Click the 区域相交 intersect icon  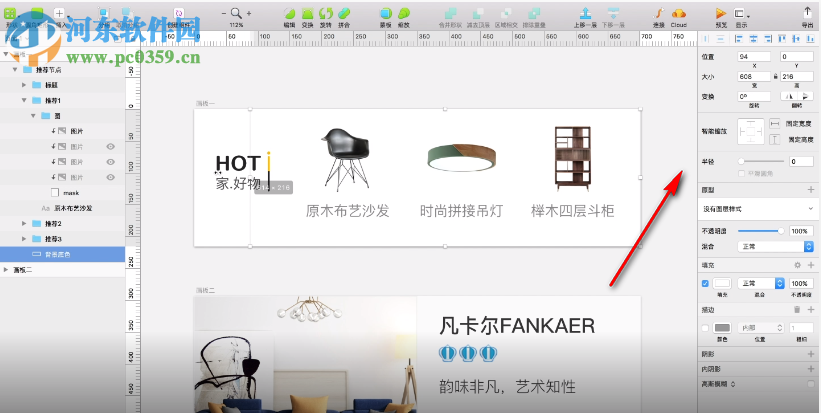(506, 13)
